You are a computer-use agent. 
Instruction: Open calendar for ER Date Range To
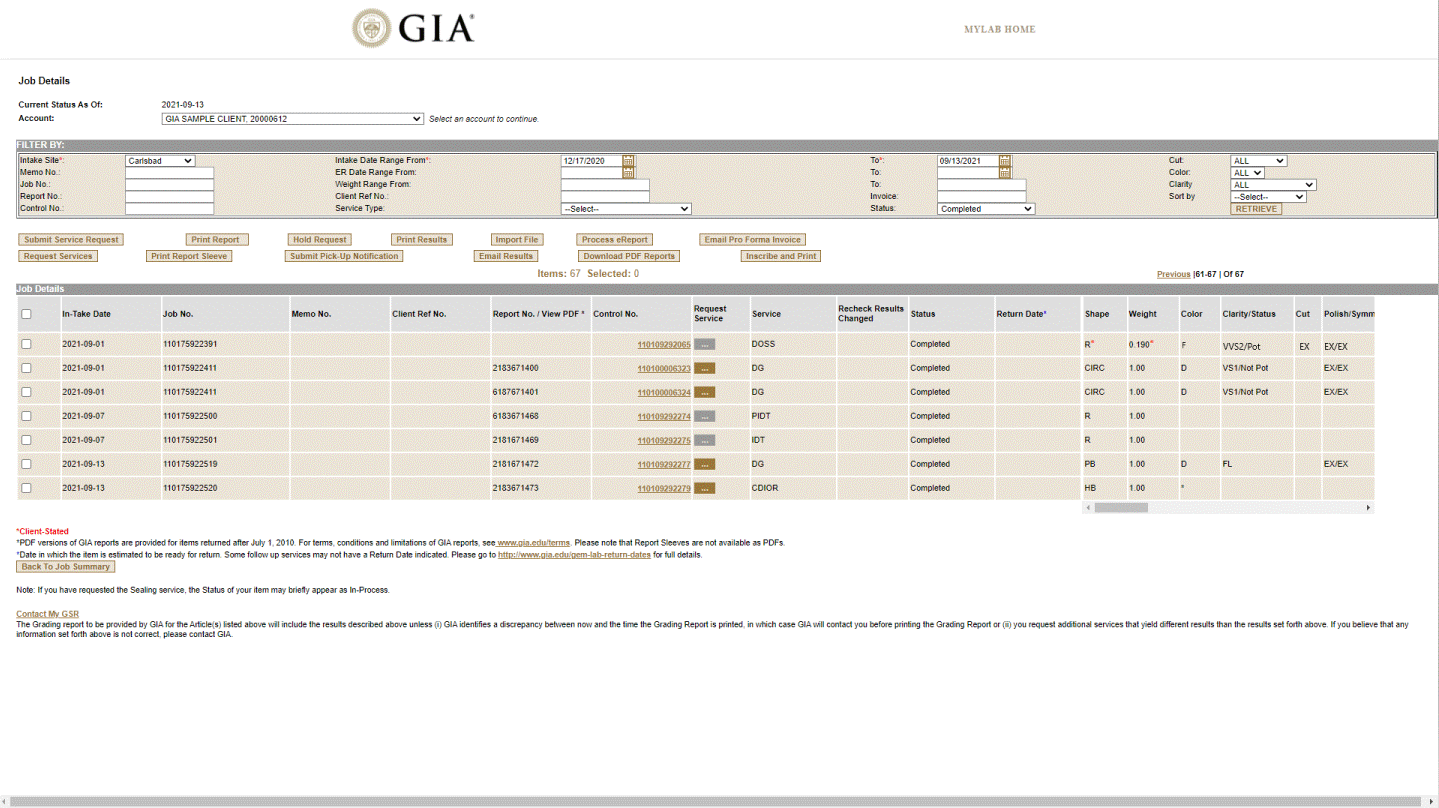coord(1004,173)
